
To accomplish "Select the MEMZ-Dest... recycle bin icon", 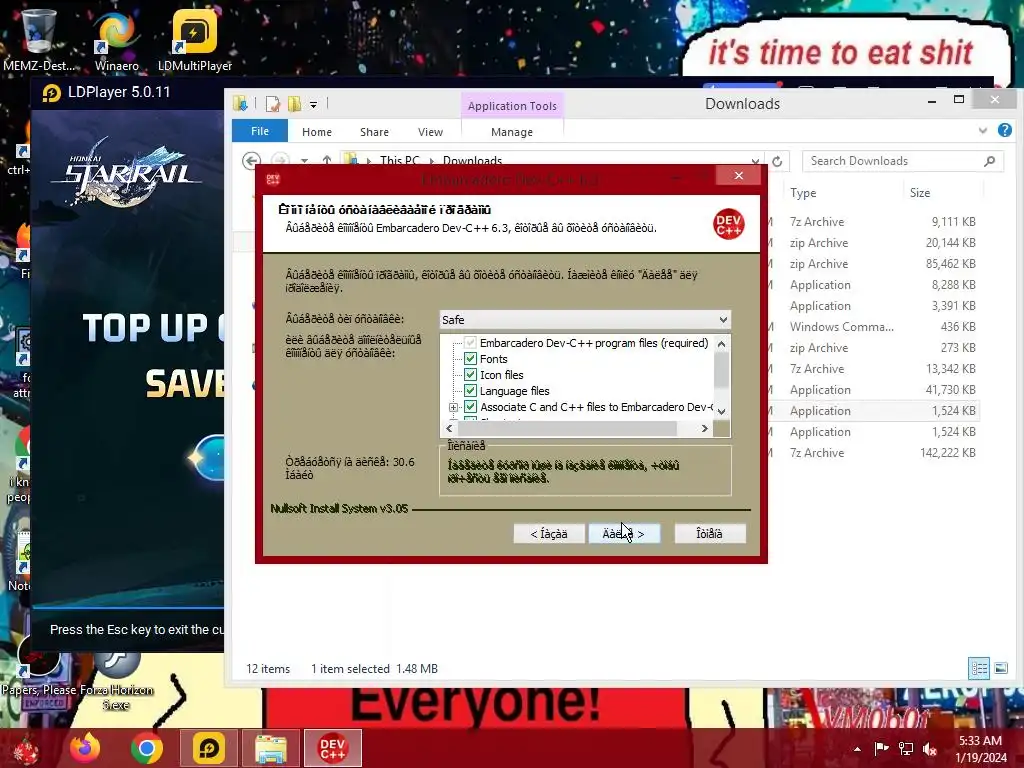I will coord(39,40).
